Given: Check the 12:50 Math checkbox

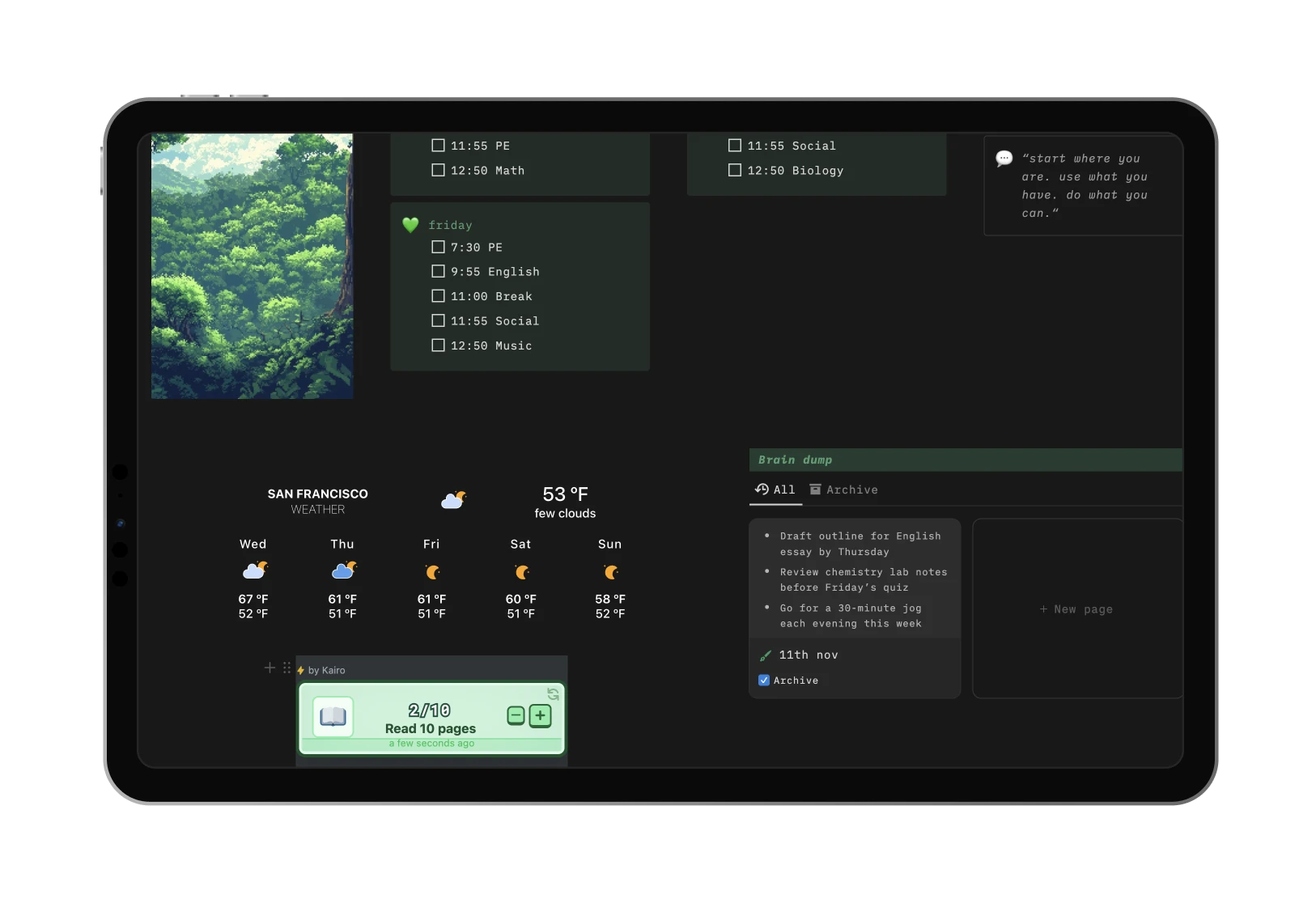Looking at the screenshot, I should (x=438, y=170).
